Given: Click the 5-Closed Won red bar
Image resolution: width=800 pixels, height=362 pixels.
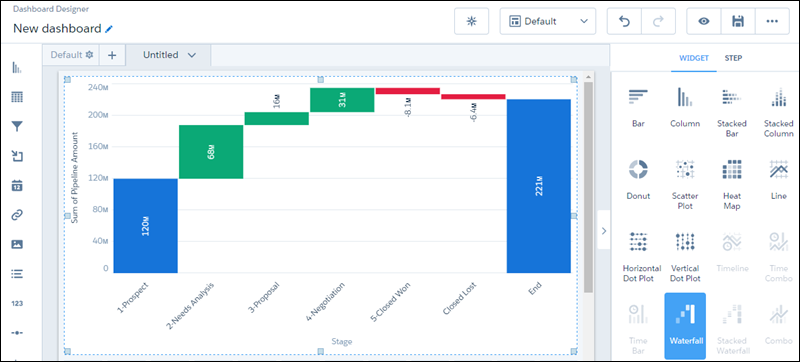Looking at the screenshot, I should (408, 91).
